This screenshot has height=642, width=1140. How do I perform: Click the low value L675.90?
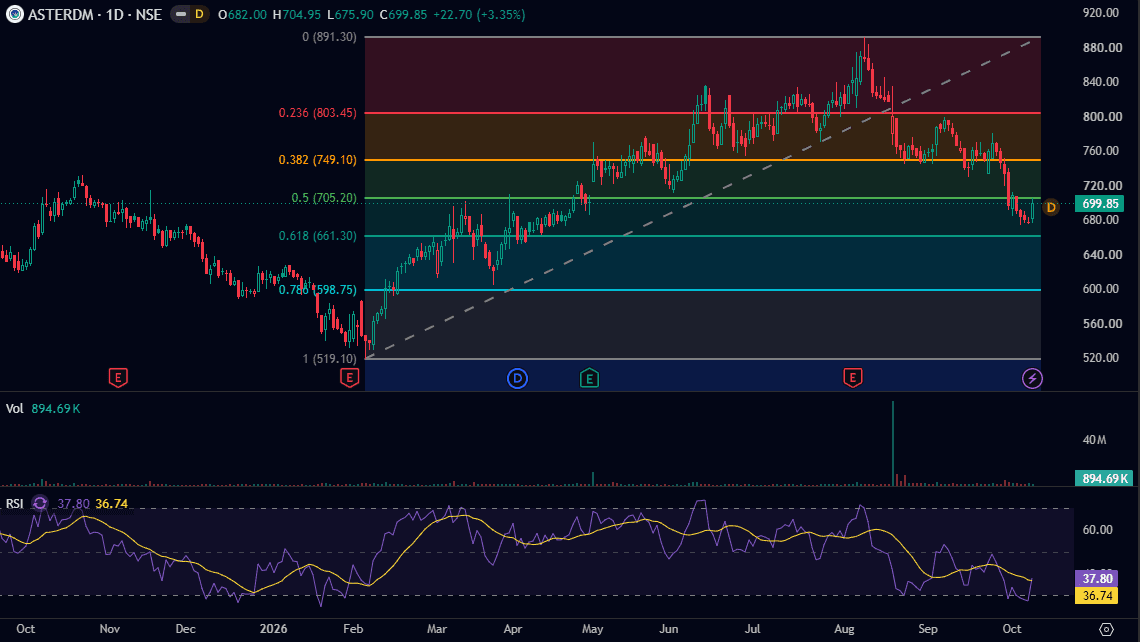[x=350, y=15]
